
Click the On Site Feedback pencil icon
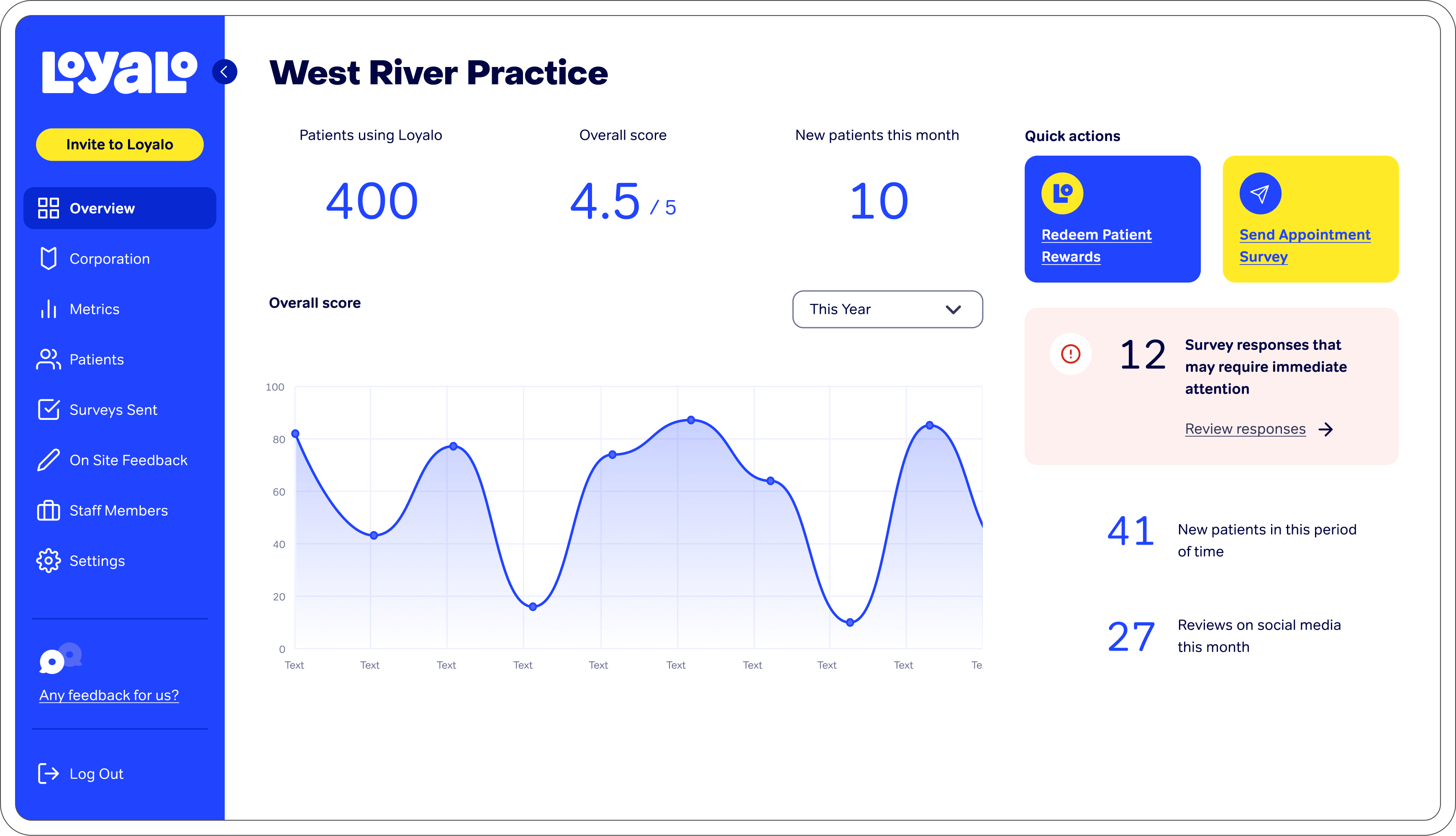click(49, 460)
